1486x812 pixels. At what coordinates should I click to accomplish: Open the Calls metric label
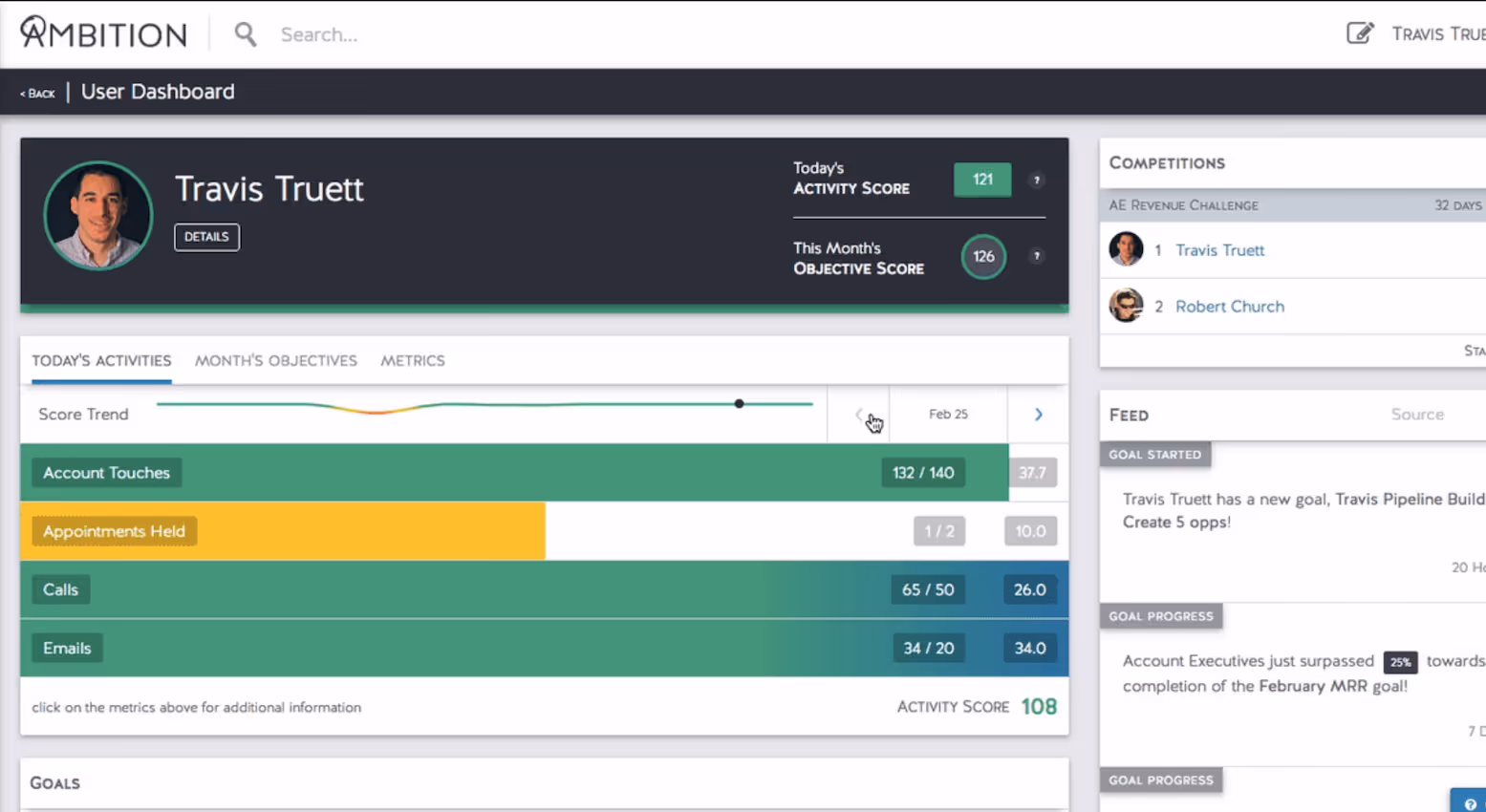(60, 589)
